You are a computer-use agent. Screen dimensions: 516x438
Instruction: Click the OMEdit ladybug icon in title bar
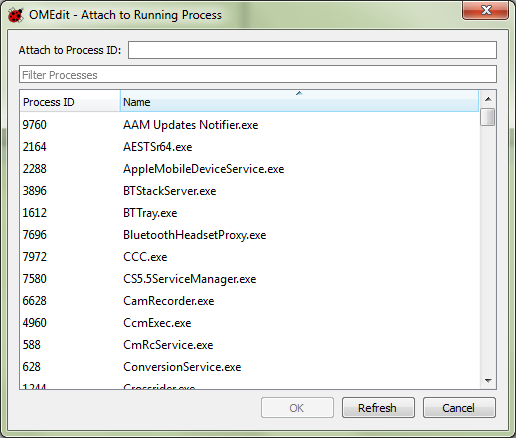[15, 15]
